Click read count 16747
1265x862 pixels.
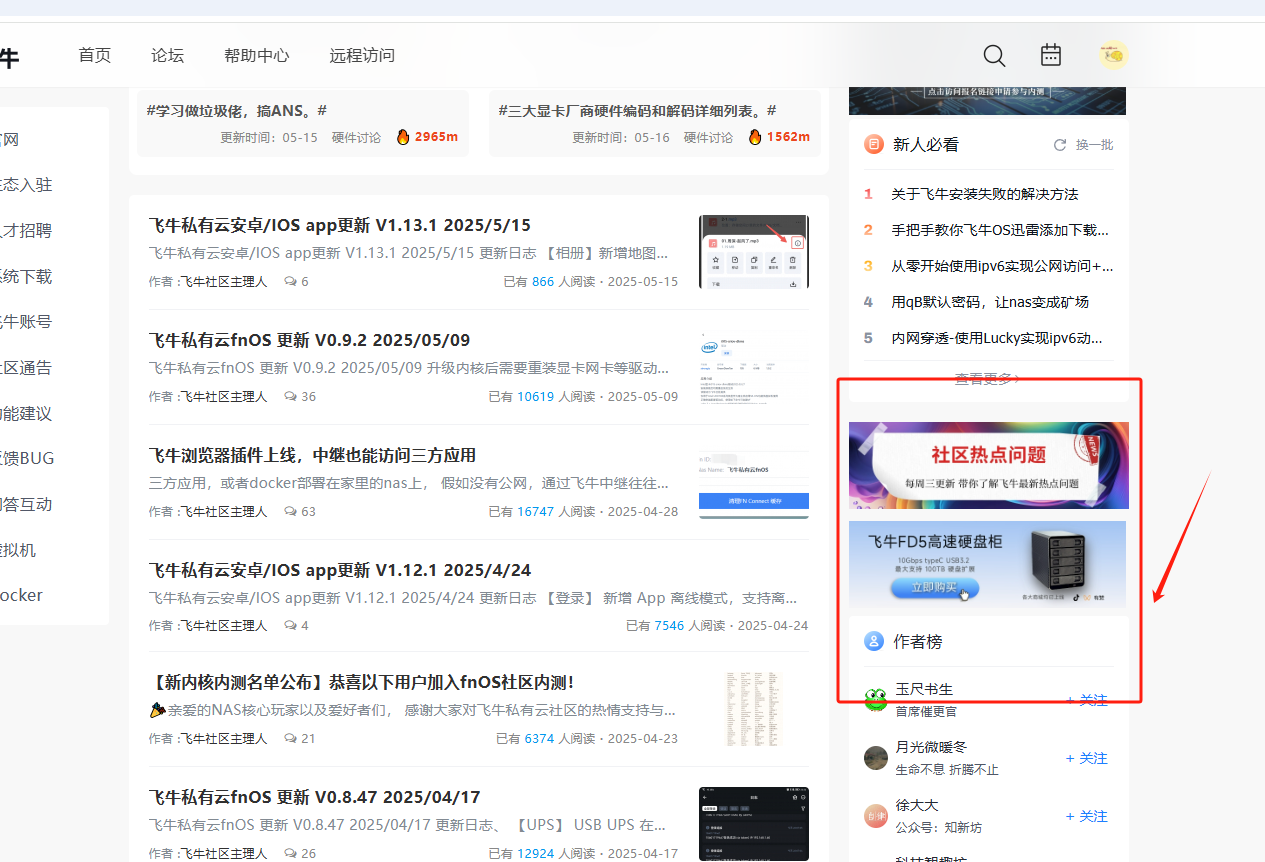[x=535, y=512]
